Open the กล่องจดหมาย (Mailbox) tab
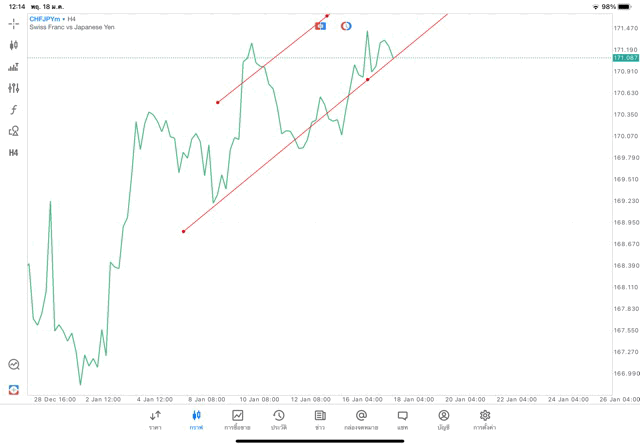The width and height of the screenshot is (640, 447). [361, 420]
